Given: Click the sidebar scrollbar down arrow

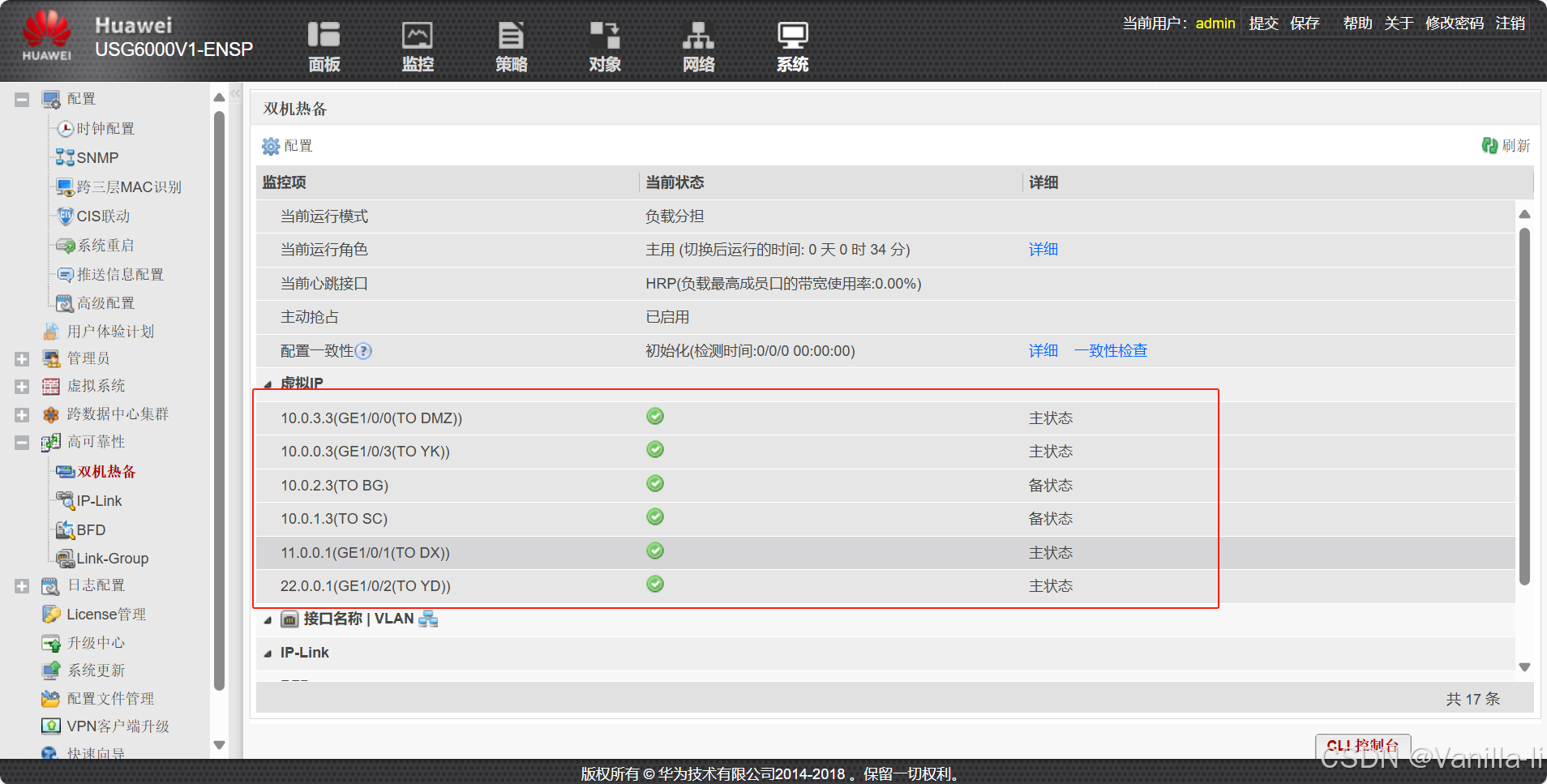Looking at the screenshot, I should [219, 744].
